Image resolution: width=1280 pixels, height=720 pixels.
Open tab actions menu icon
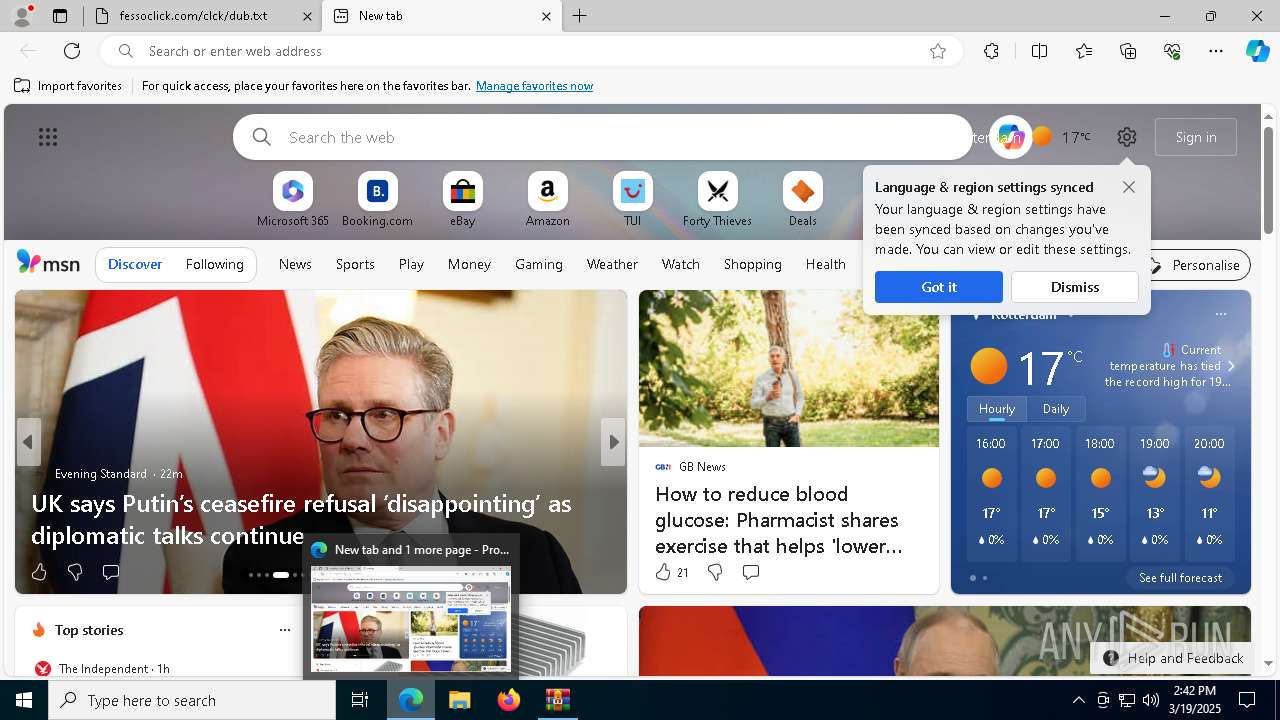(x=60, y=16)
